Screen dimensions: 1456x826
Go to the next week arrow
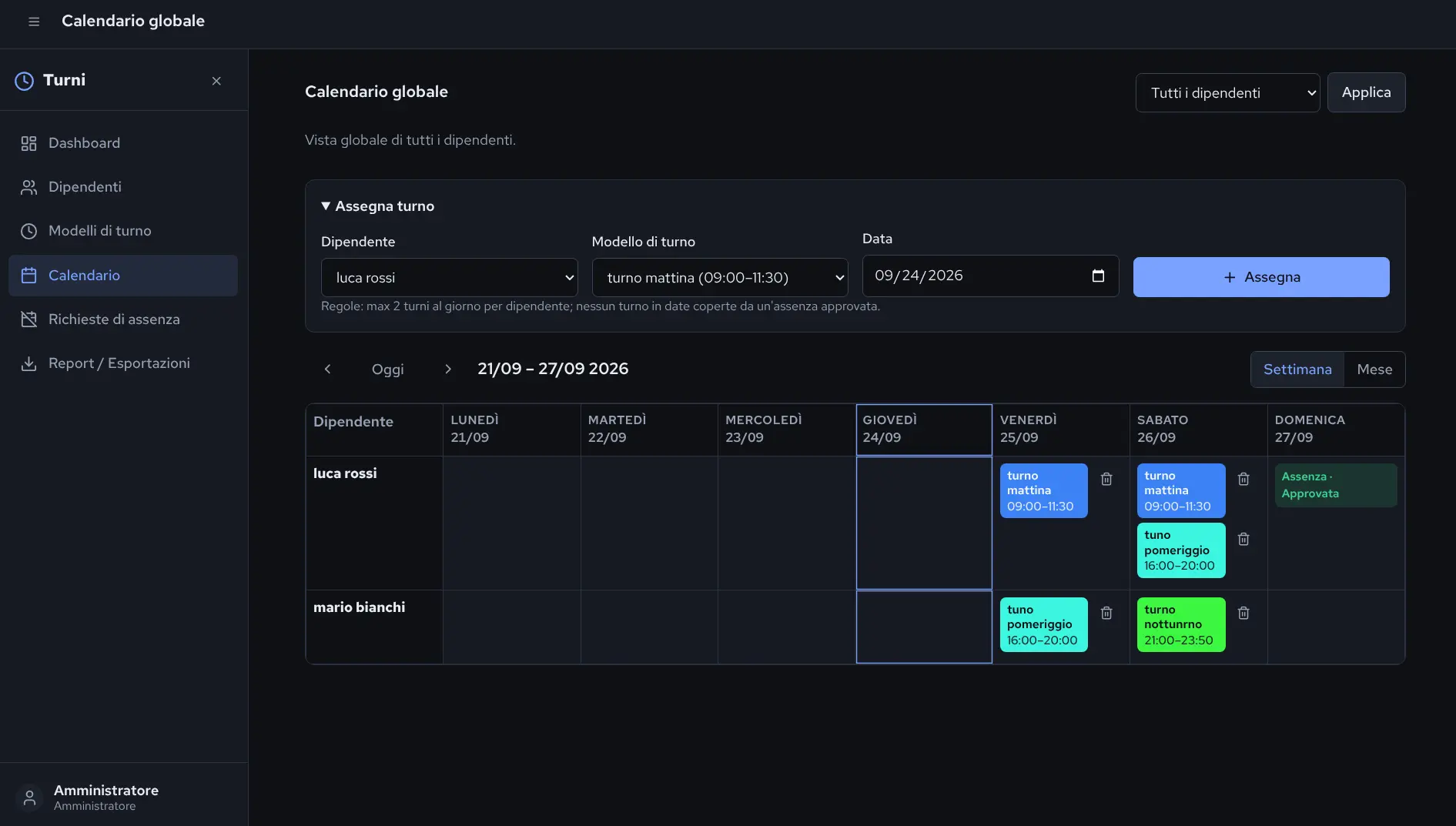448,370
